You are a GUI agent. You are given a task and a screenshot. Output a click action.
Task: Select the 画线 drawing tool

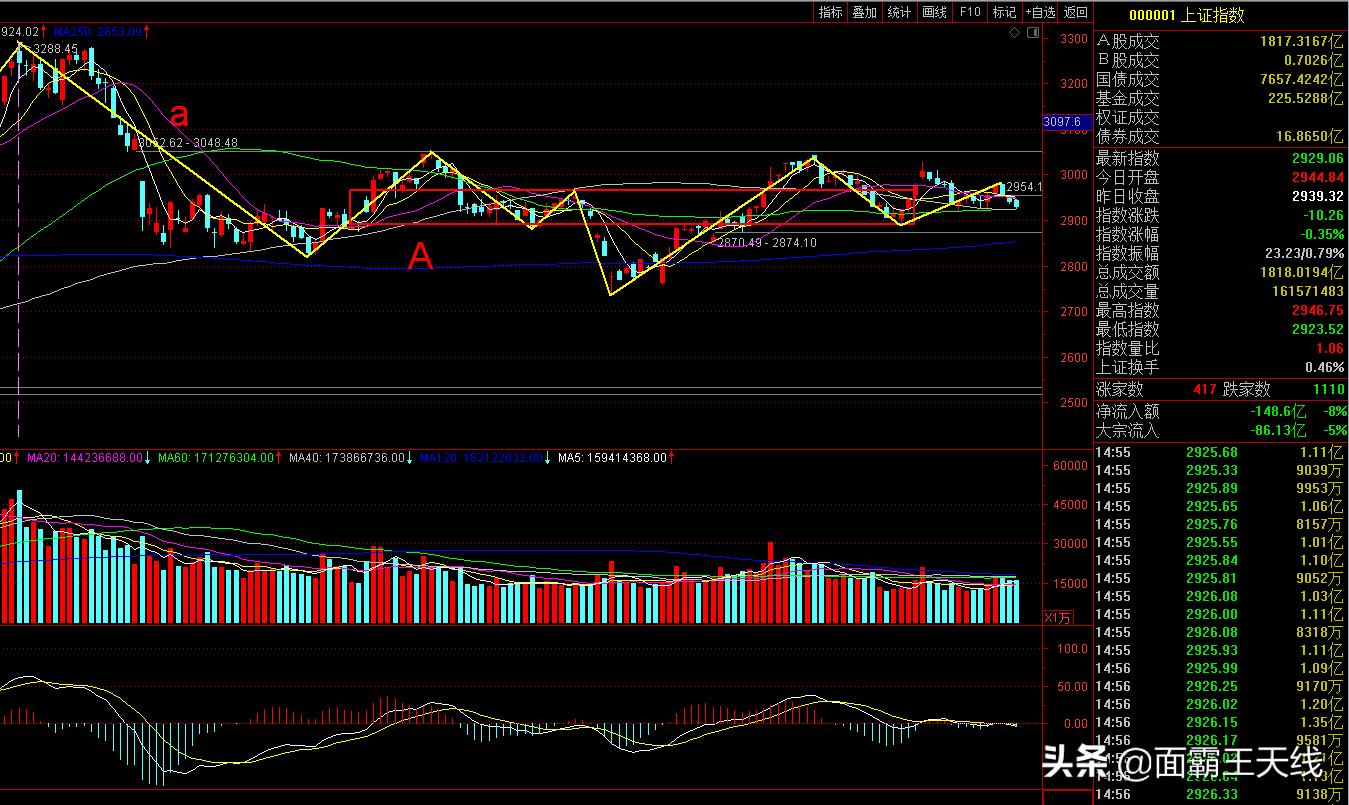(934, 12)
